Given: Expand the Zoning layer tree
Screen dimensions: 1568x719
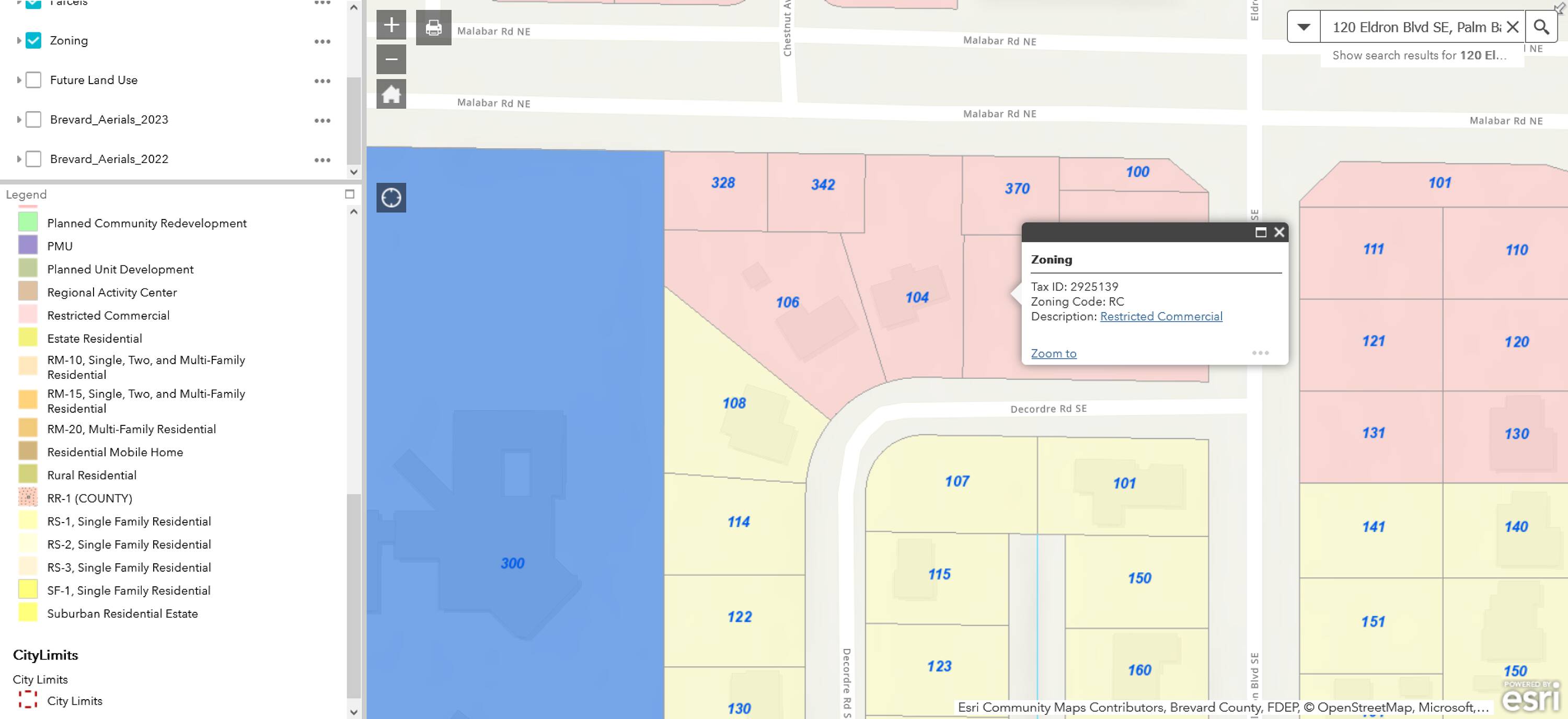Looking at the screenshot, I should pos(19,41).
